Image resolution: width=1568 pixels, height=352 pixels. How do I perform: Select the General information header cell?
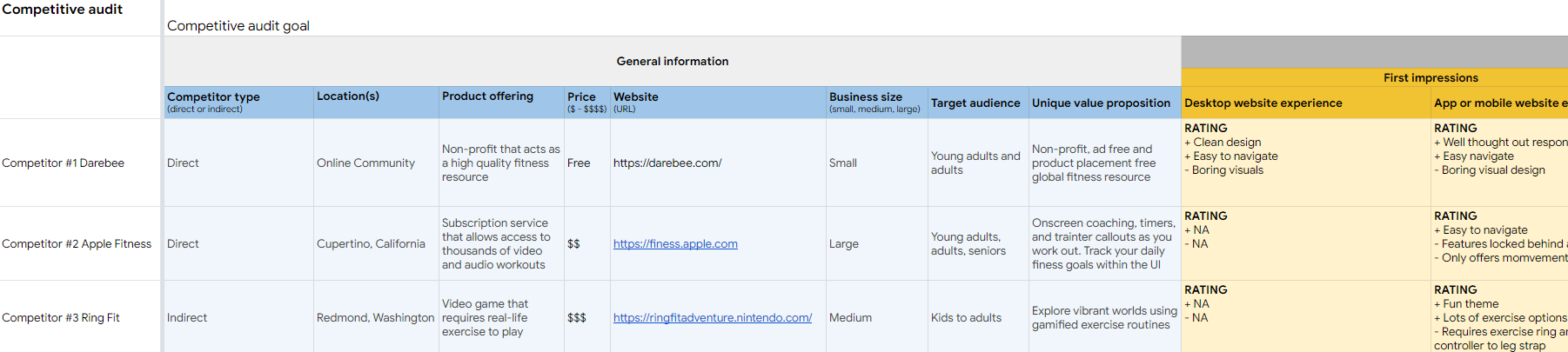(x=672, y=62)
